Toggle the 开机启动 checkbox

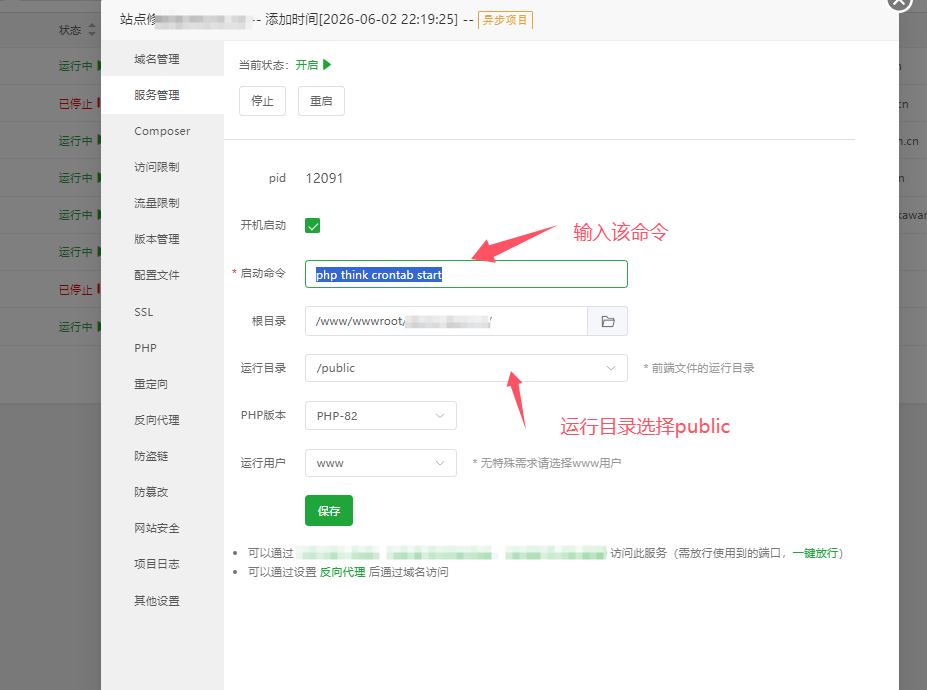(x=312, y=225)
